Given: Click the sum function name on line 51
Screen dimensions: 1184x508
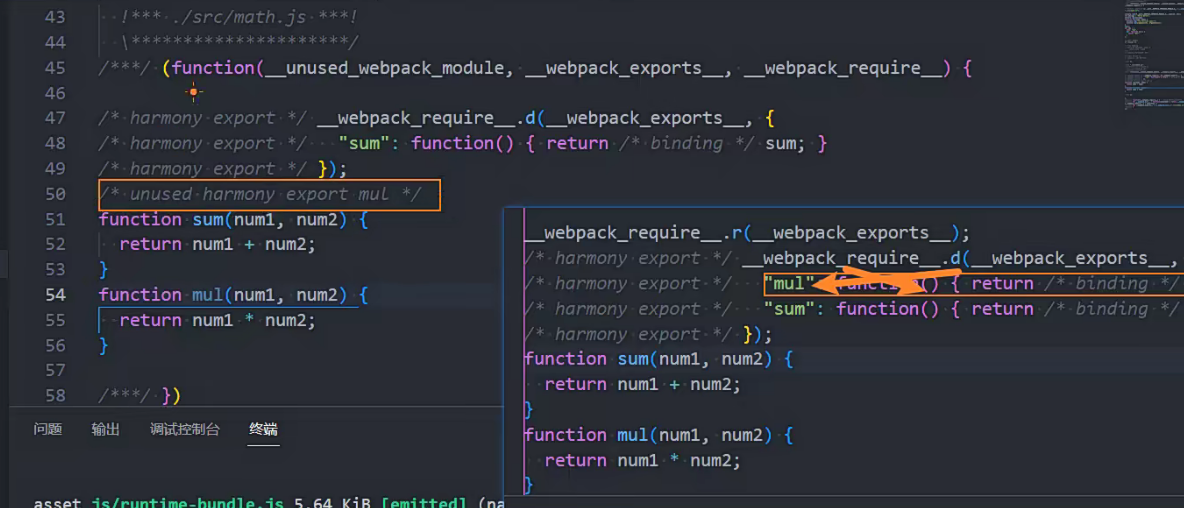Looking at the screenshot, I should (x=207, y=219).
